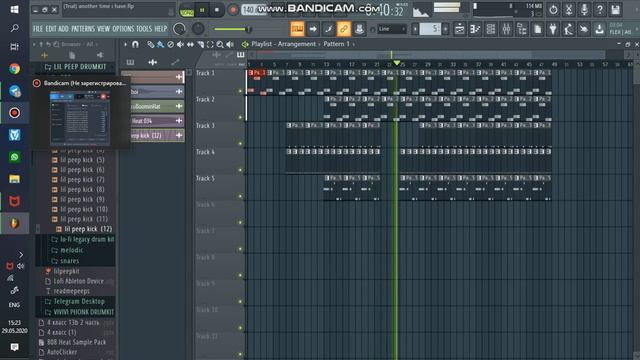
Task: Select the dashed-rectangle Select tool
Action: click(x=210, y=44)
